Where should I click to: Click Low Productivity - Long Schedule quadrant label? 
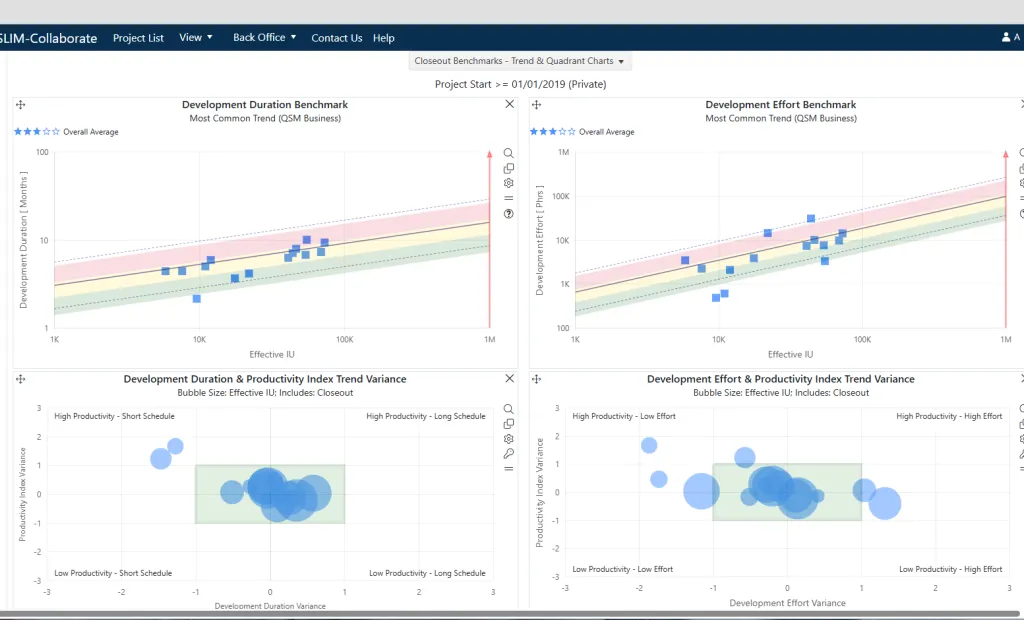427,573
